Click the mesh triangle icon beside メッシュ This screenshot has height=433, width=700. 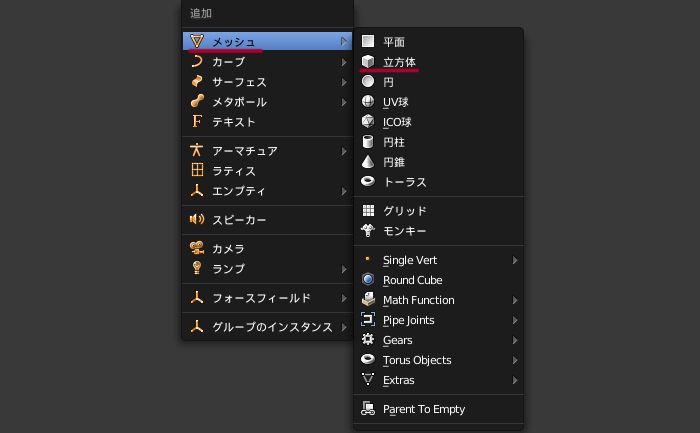pyautogui.click(x=197, y=41)
